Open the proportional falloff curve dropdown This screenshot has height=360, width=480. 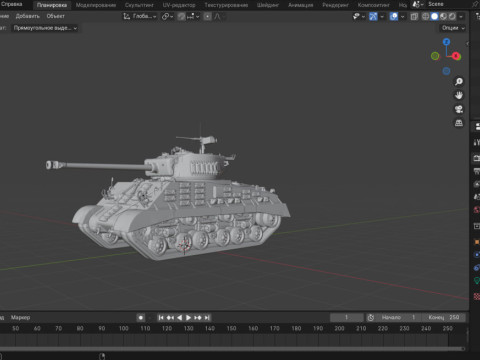pyautogui.click(x=219, y=16)
